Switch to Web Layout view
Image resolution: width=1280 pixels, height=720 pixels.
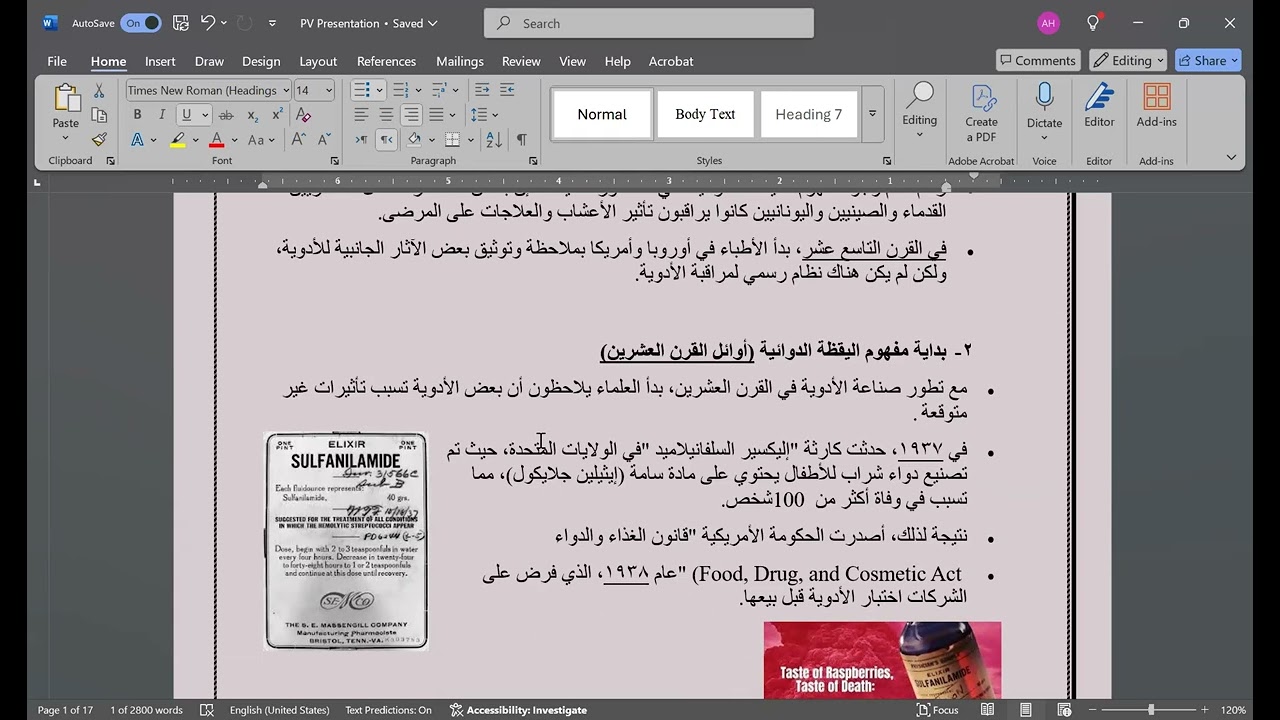(1063, 710)
